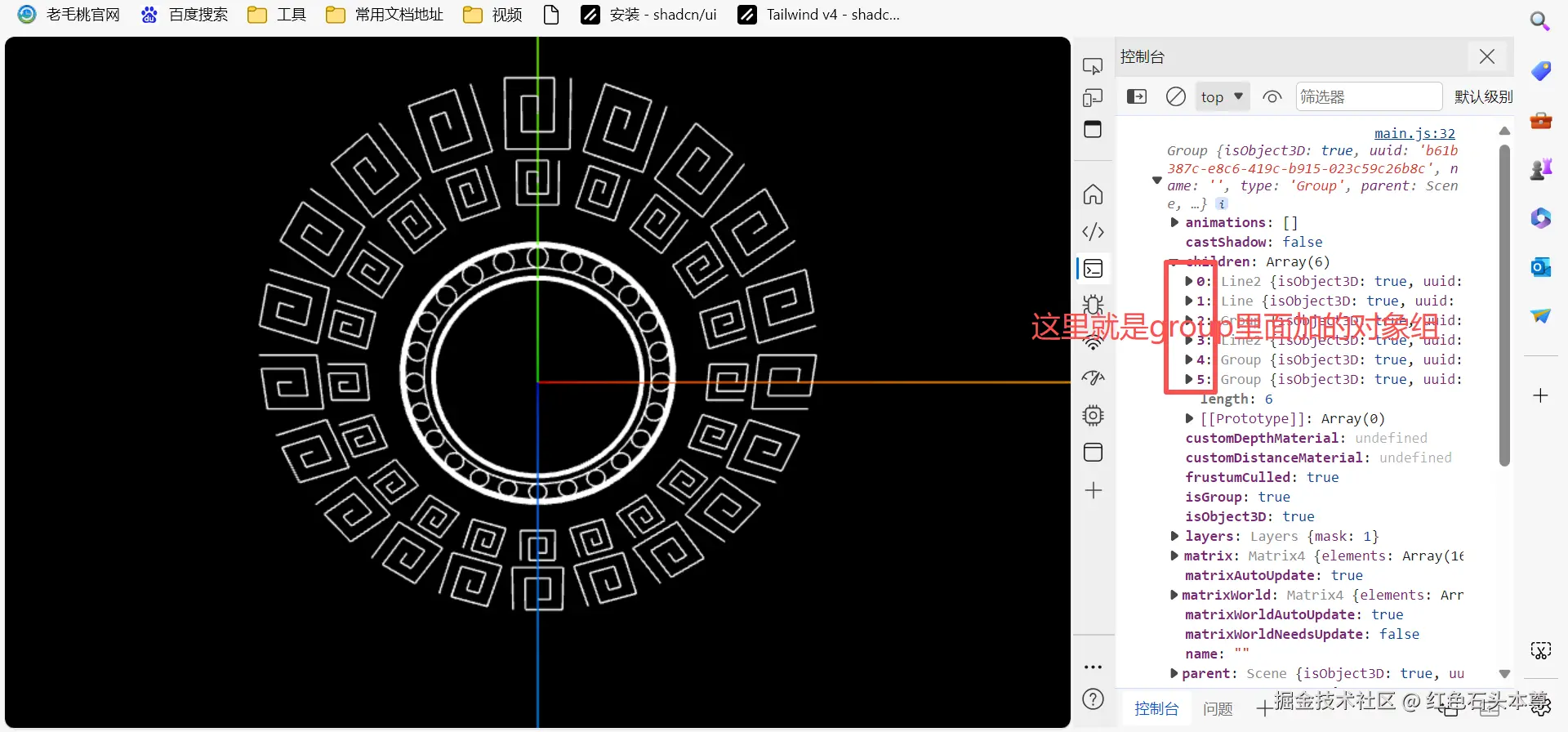This screenshot has height=732, width=1568.
Task: Expand the layers property
Action: (x=1174, y=536)
